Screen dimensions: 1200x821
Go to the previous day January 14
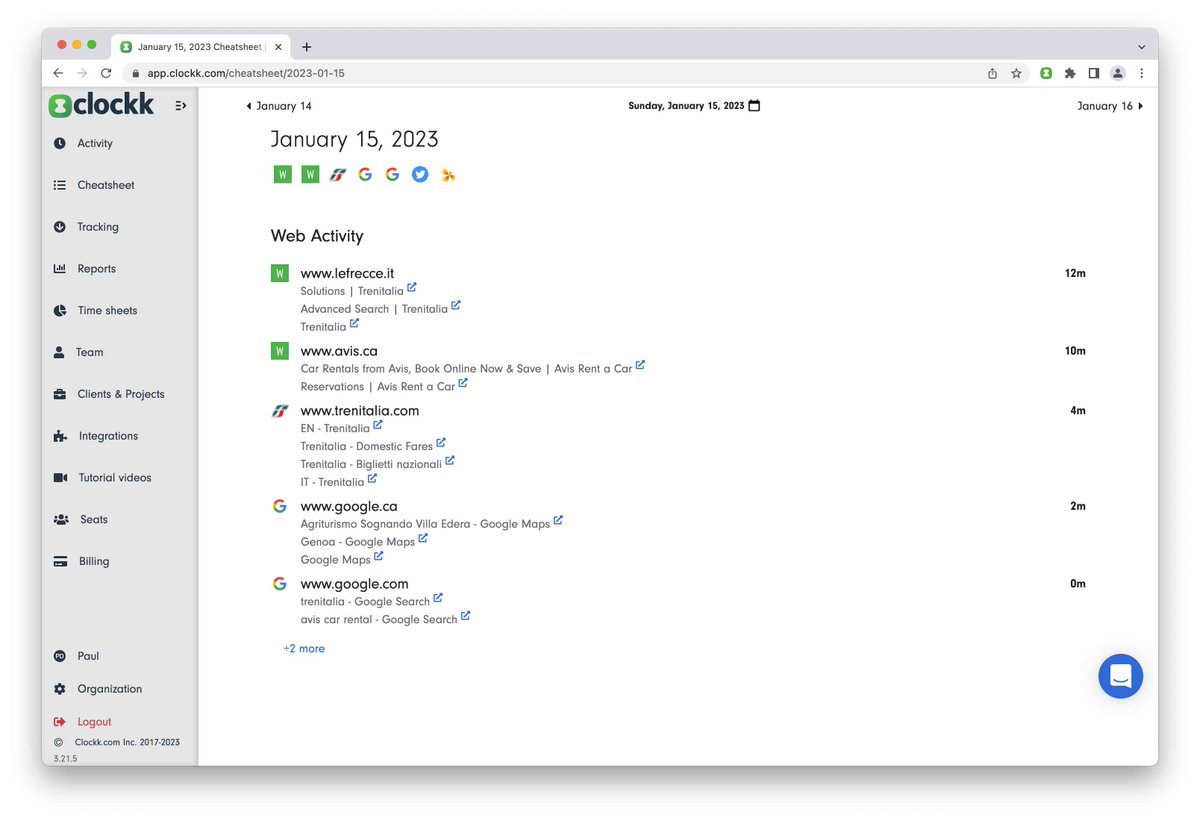(279, 106)
